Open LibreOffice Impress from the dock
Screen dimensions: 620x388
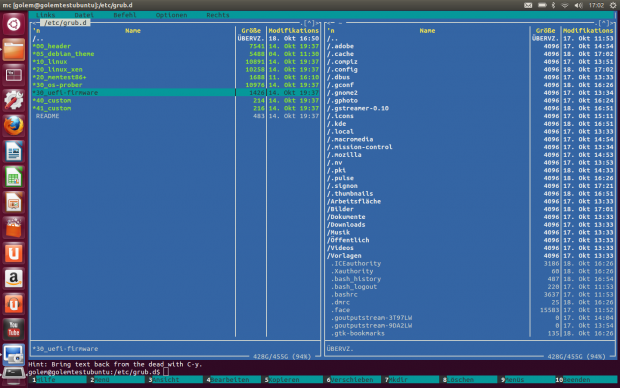13,203
